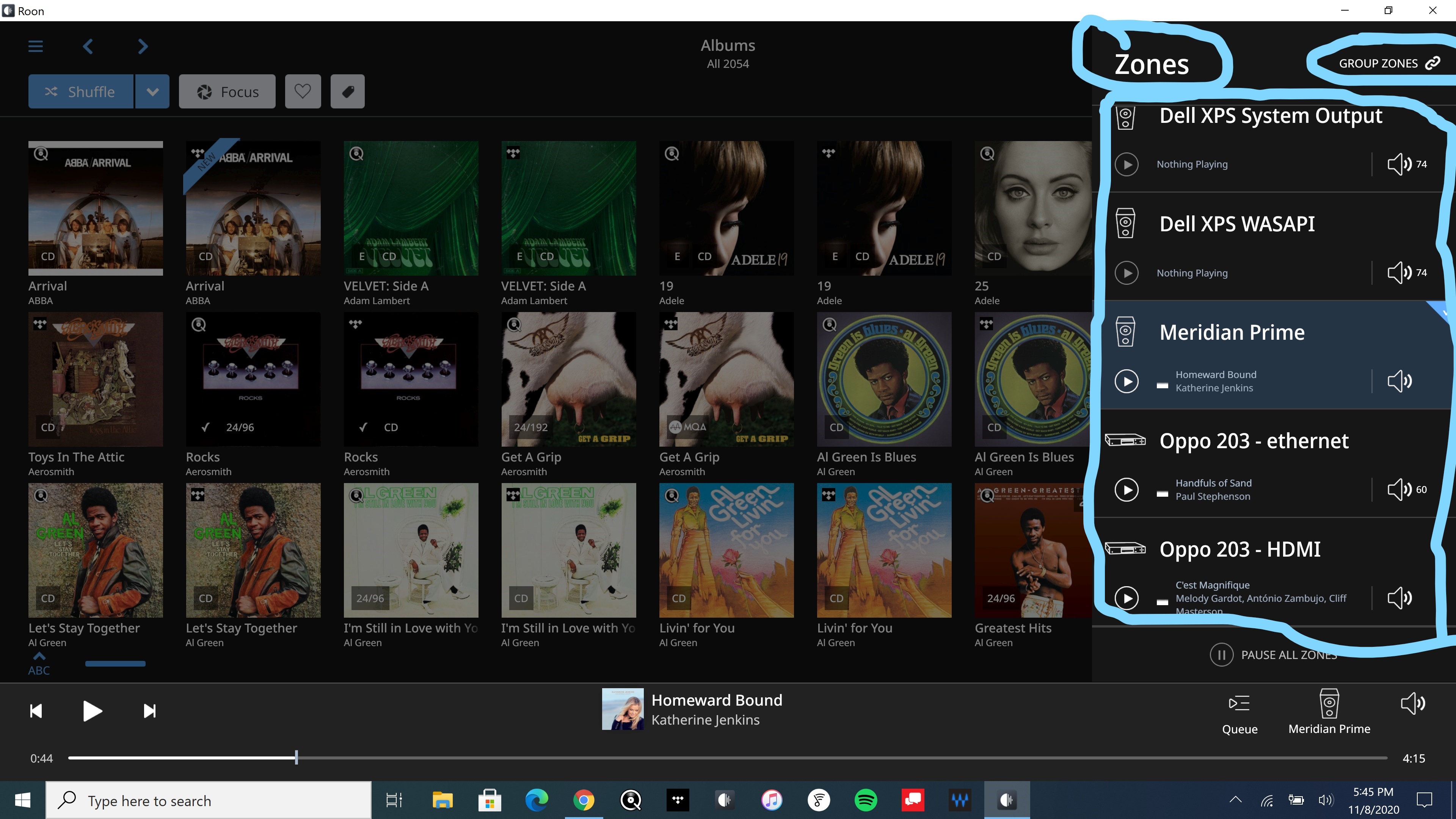Image resolution: width=1456 pixels, height=819 pixels.
Task: Open iTunes from taskbar
Action: tap(772, 800)
